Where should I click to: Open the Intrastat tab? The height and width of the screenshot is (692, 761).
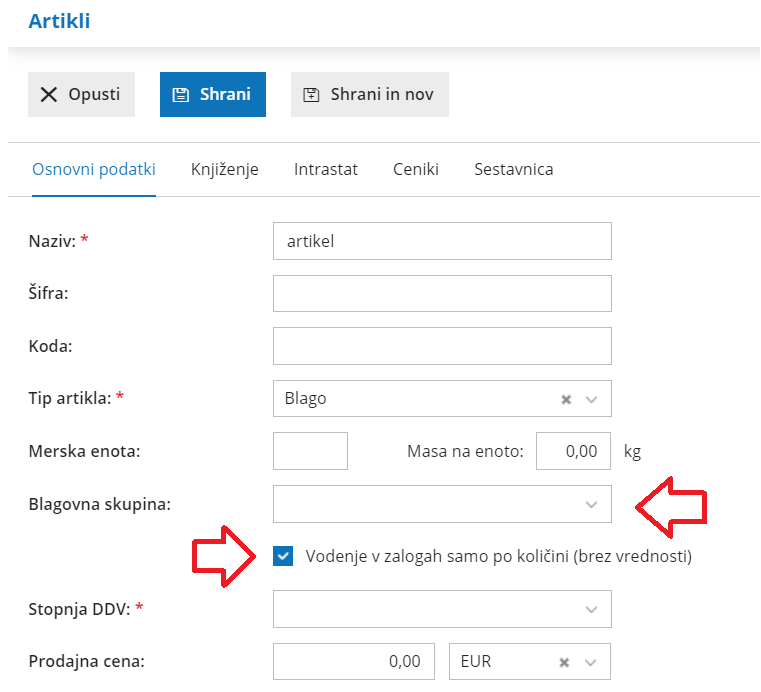pos(326,169)
